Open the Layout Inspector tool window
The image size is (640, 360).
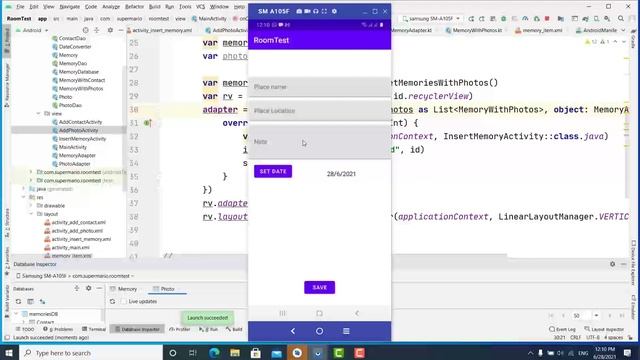point(604,329)
